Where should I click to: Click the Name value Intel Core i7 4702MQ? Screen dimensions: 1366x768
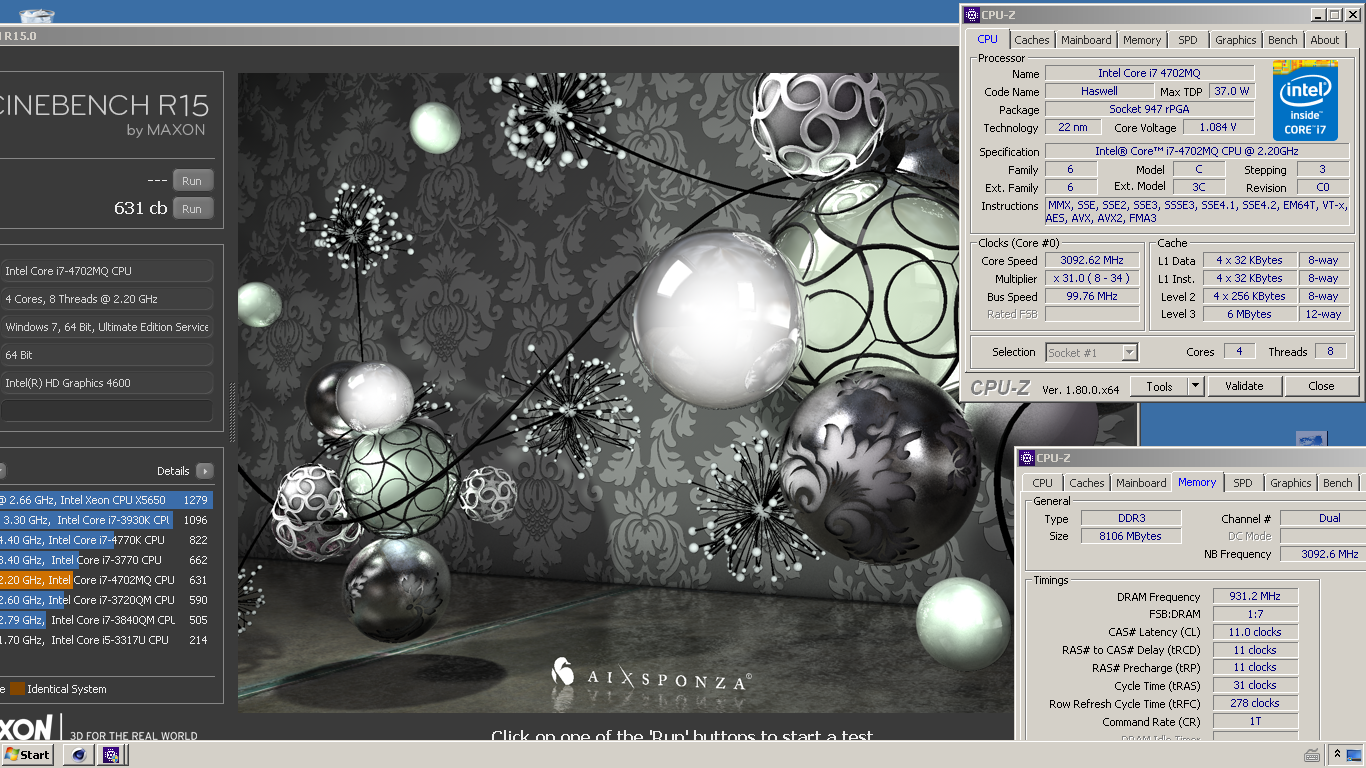(1149, 73)
